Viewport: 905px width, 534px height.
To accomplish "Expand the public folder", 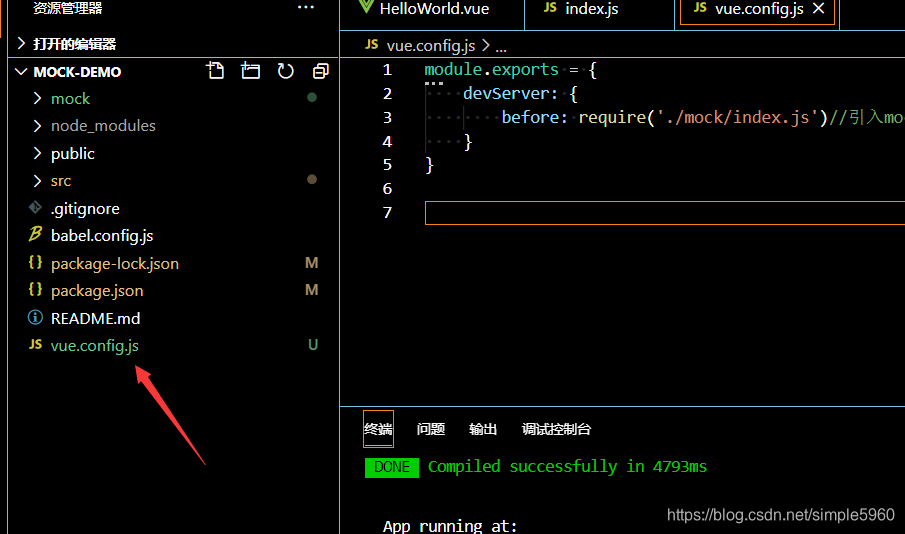I will 38,153.
